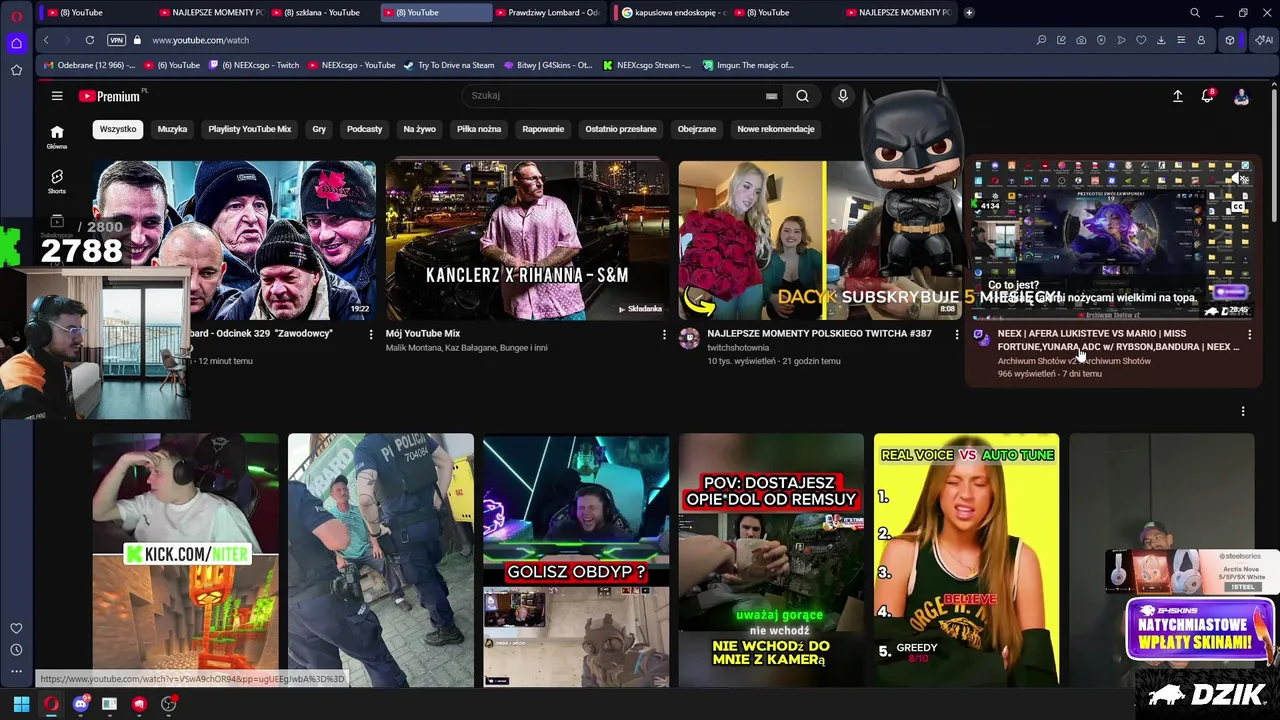Open Shorts in YouTube sidebar
This screenshot has height=720, width=1280.
(x=57, y=181)
